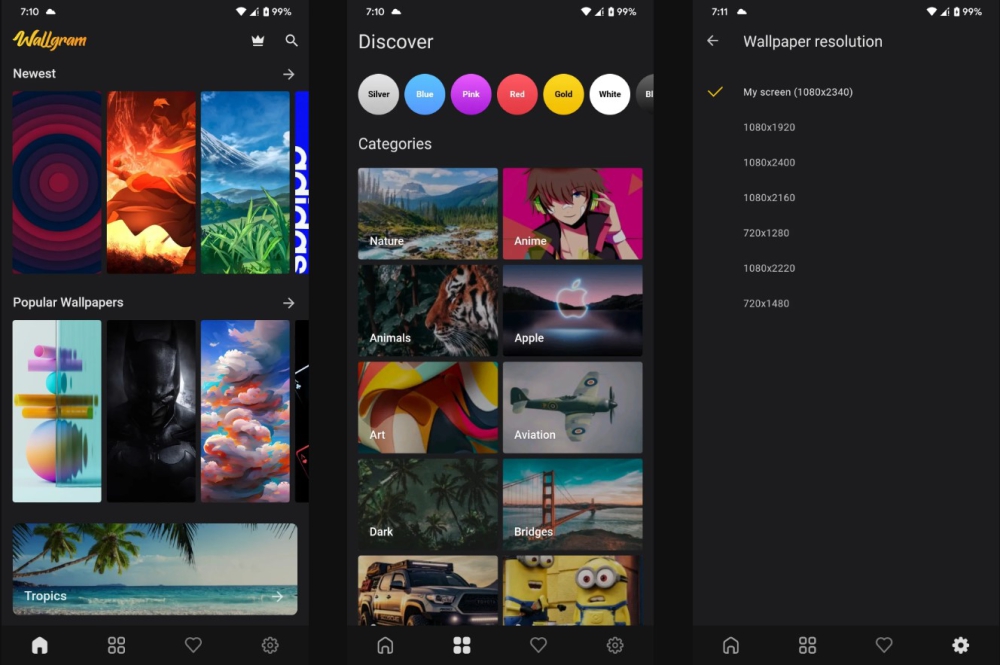
Task: Pick the Gold color filter swatch
Action: pyautogui.click(x=564, y=94)
